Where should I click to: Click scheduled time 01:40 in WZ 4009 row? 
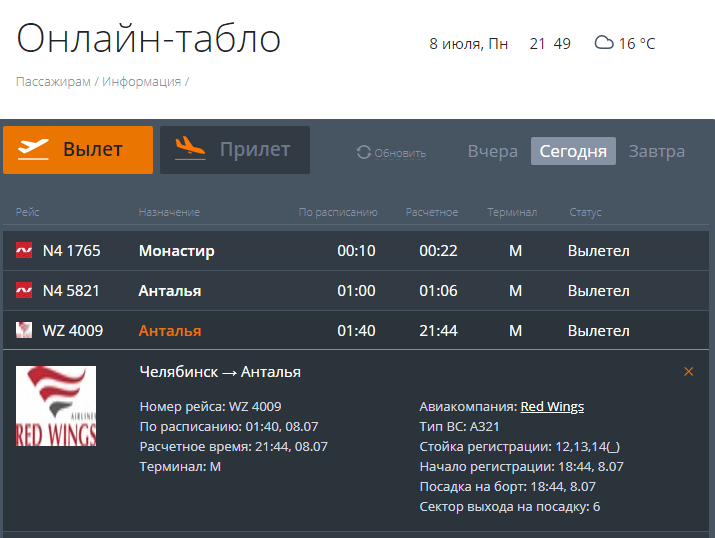(x=356, y=331)
